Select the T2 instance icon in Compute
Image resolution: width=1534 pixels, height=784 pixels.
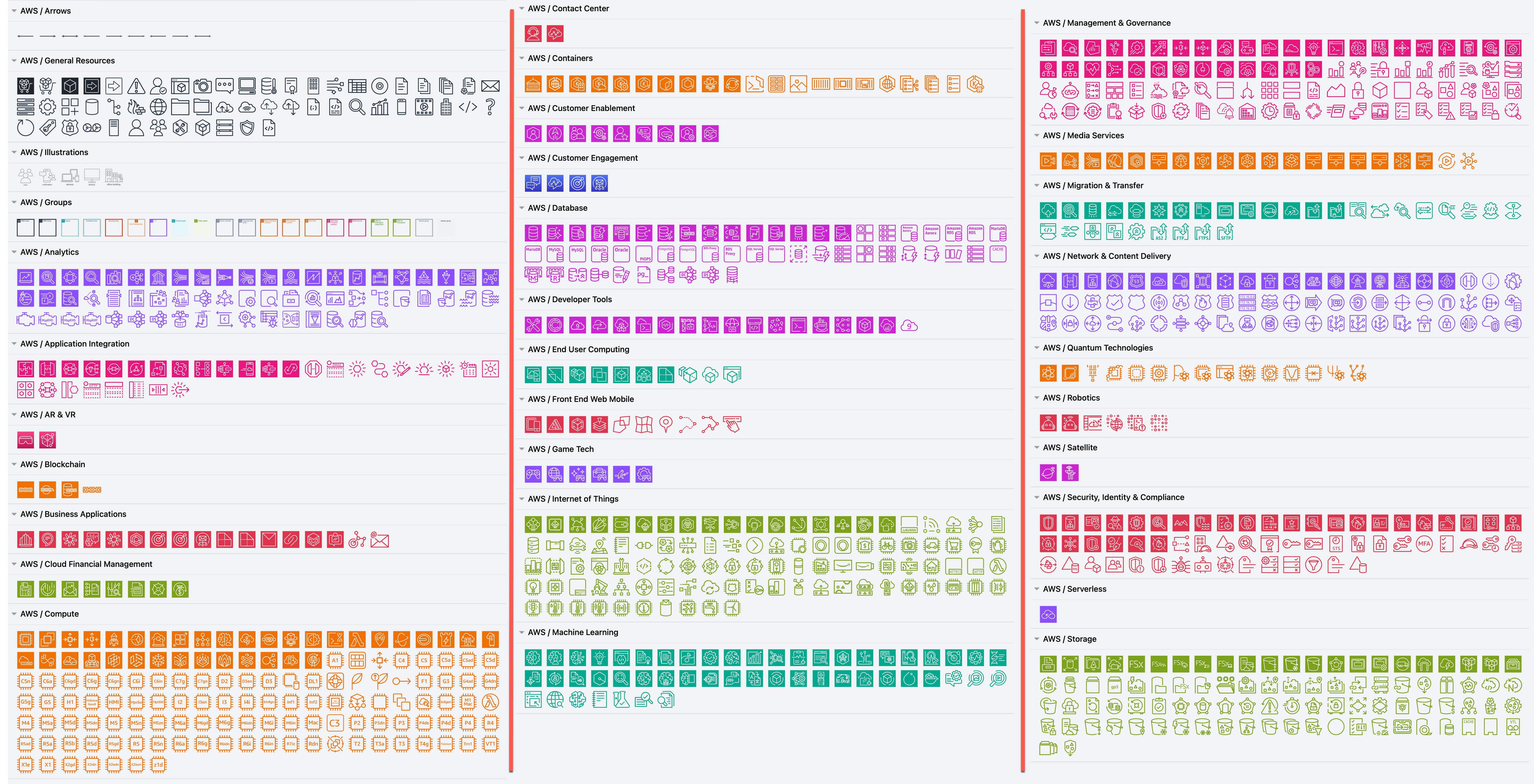tap(357, 744)
